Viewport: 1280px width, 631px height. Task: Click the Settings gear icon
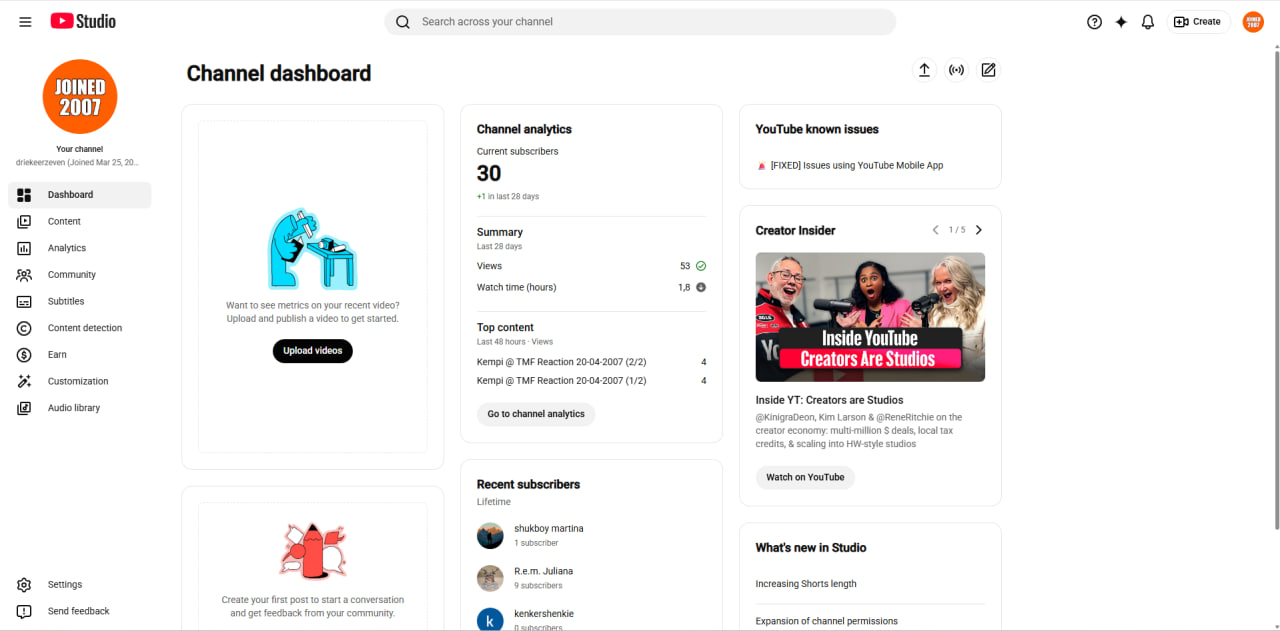pyautogui.click(x=24, y=585)
